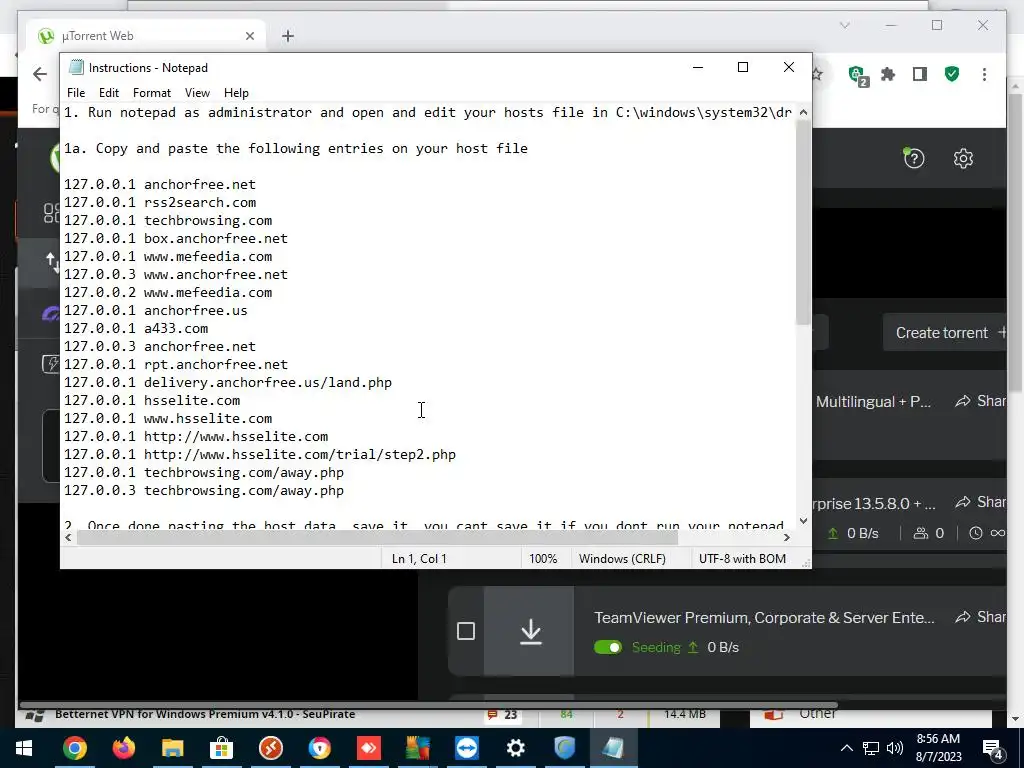Open the File menu in Notepad
Image resolution: width=1024 pixels, height=768 pixels.
76,93
